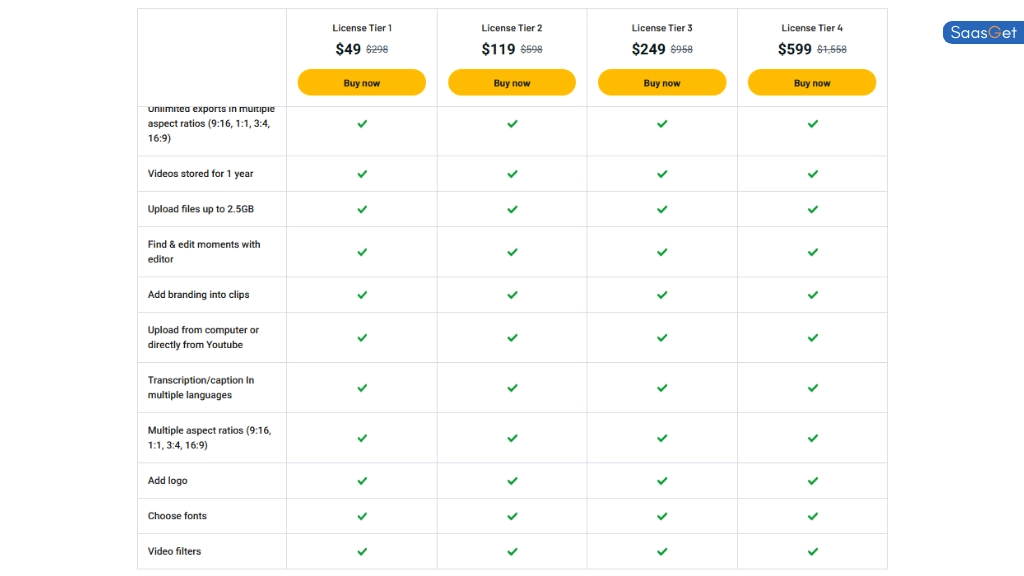Click Tier 1 checkmark for Video filters

point(362,551)
